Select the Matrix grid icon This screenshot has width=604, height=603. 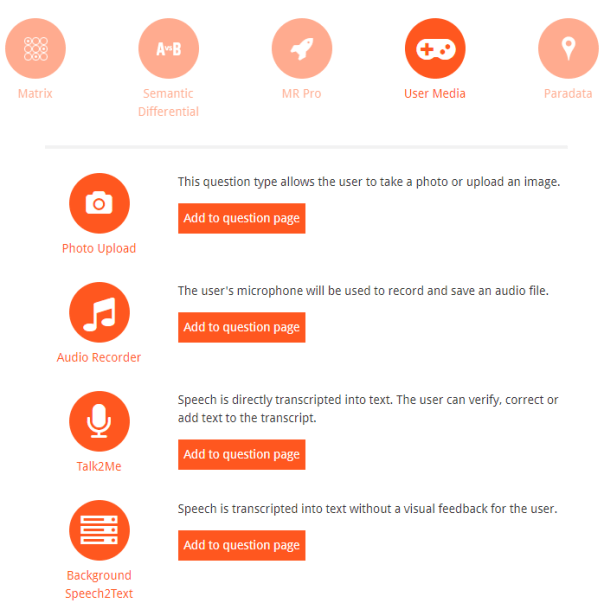click(35, 49)
